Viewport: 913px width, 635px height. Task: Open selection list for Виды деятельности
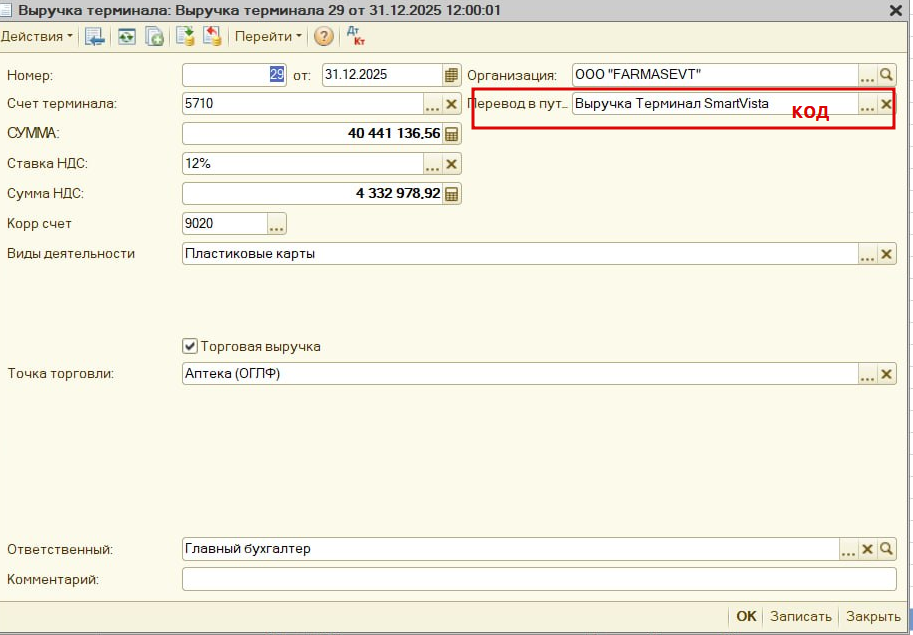point(868,254)
